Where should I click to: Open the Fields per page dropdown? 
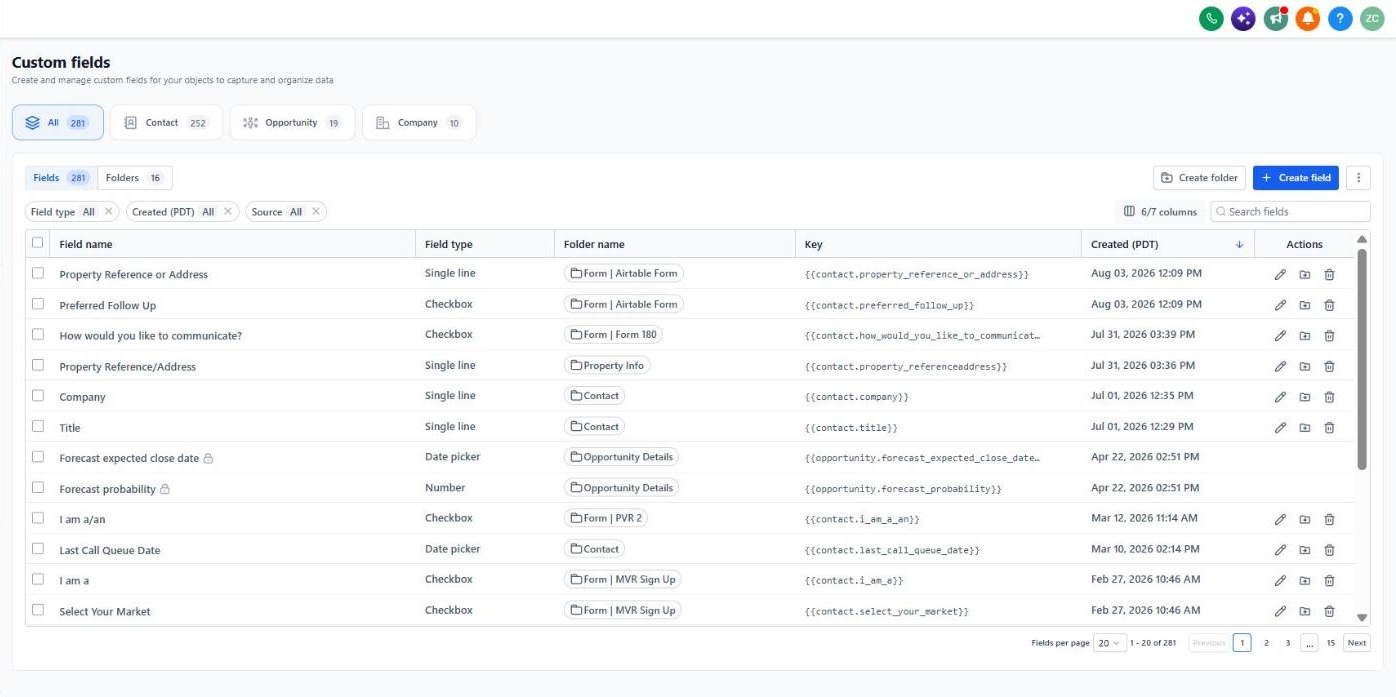tap(1110, 643)
